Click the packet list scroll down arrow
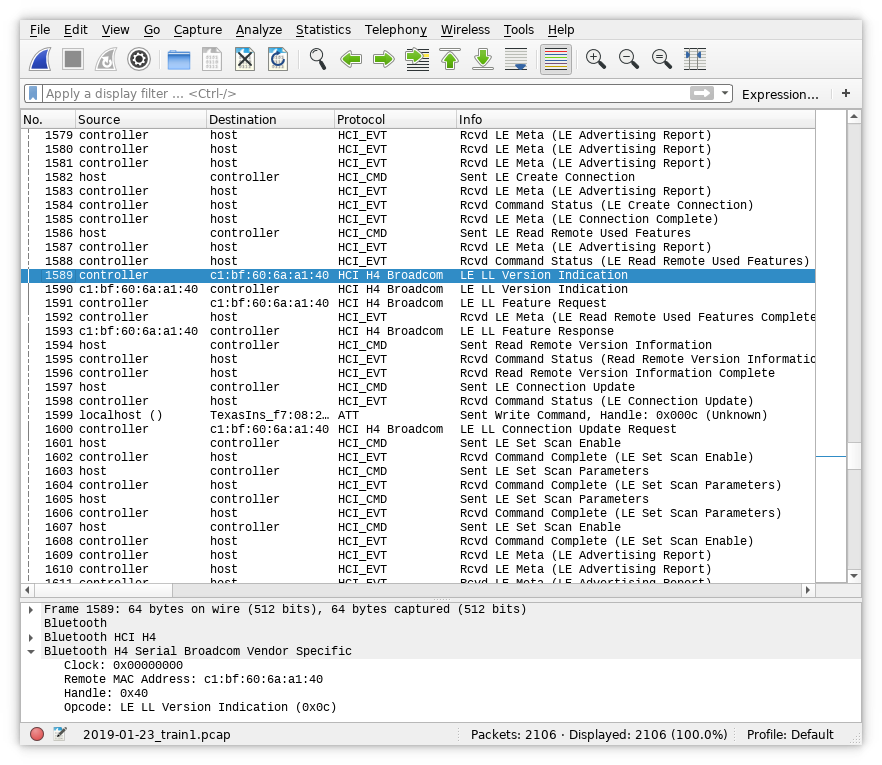 click(854, 575)
